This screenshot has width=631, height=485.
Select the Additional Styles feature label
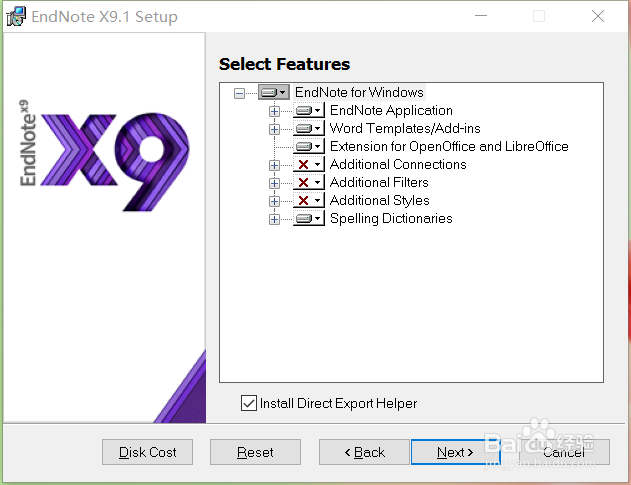379,200
